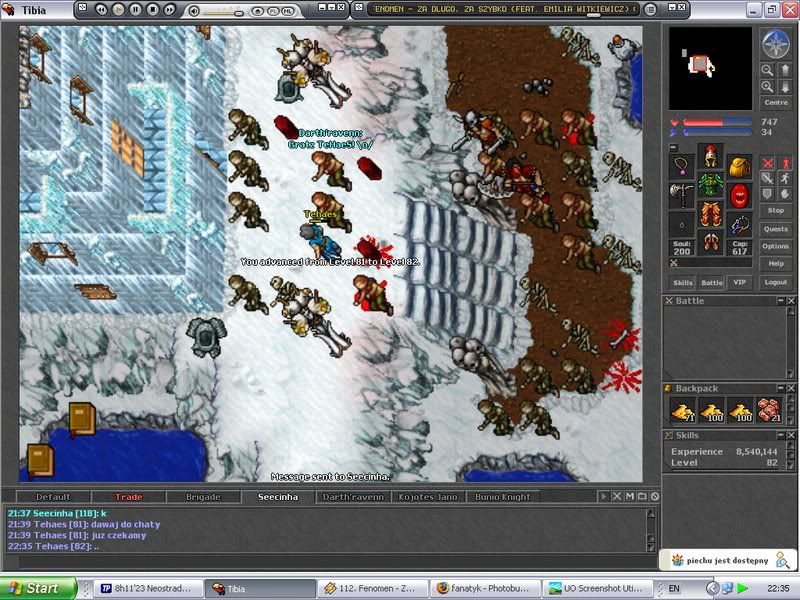Move the minimap down one floor
The height and width of the screenshot is (600, 800).
785,87
